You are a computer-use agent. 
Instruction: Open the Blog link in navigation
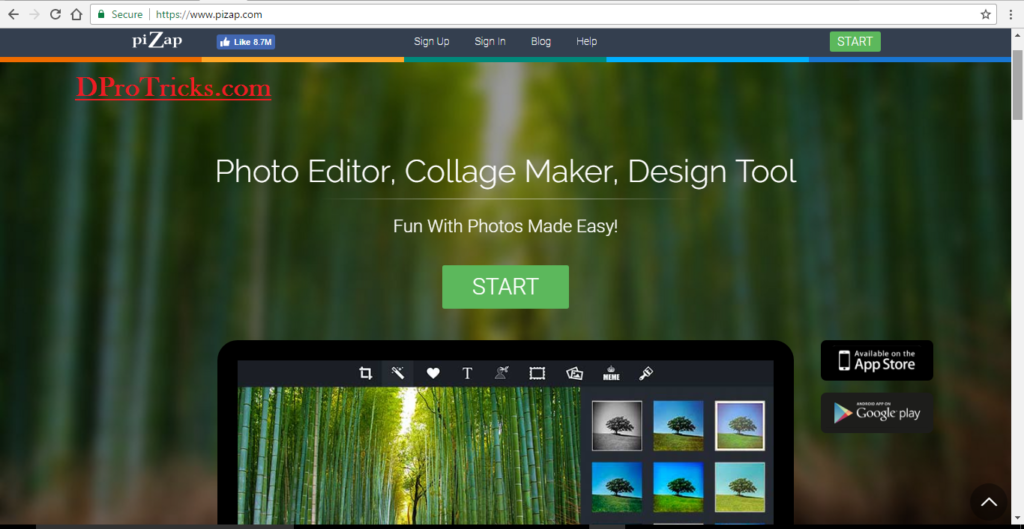click(x=541, y=41)
